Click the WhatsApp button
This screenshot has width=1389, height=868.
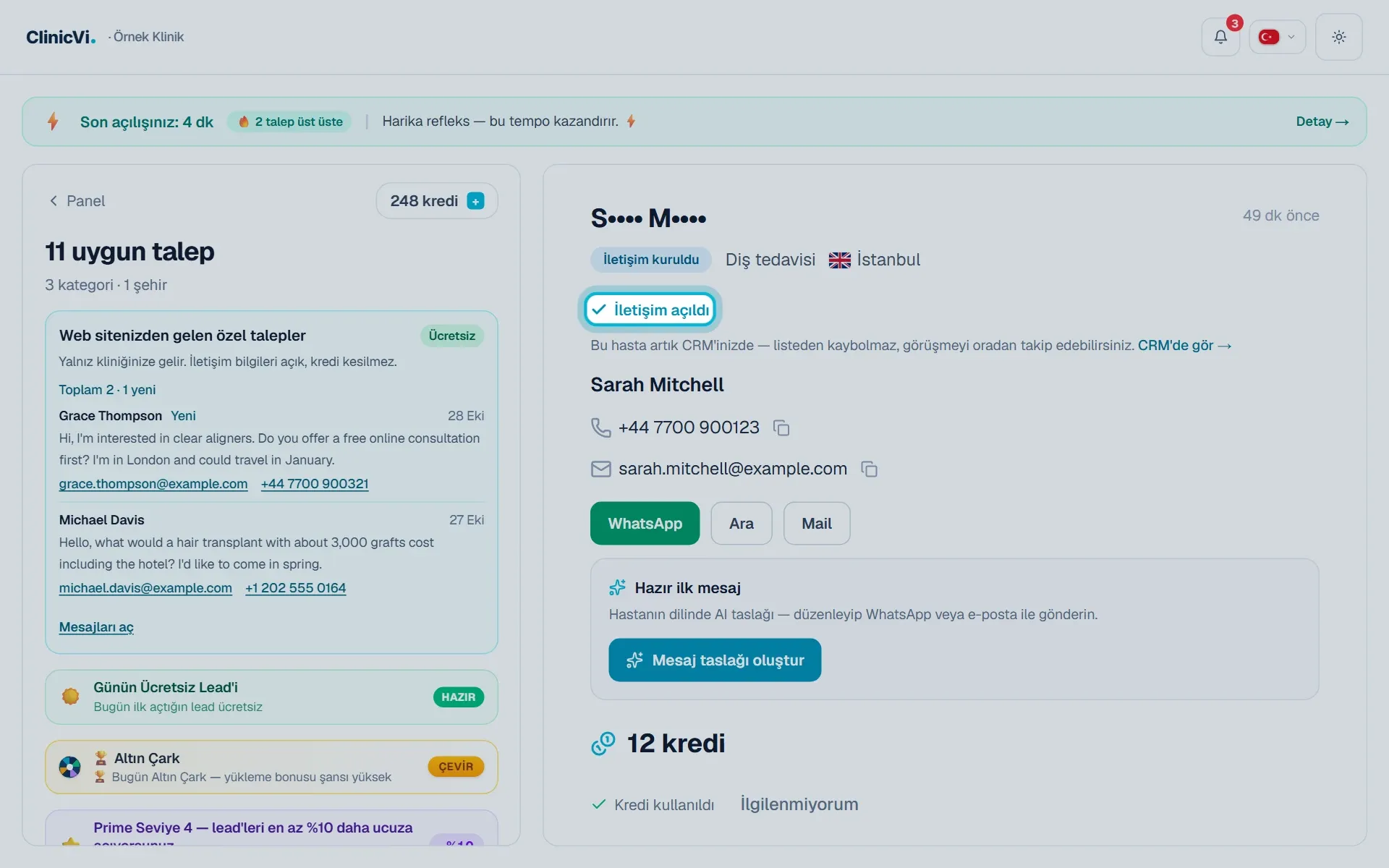click(645, 523)
